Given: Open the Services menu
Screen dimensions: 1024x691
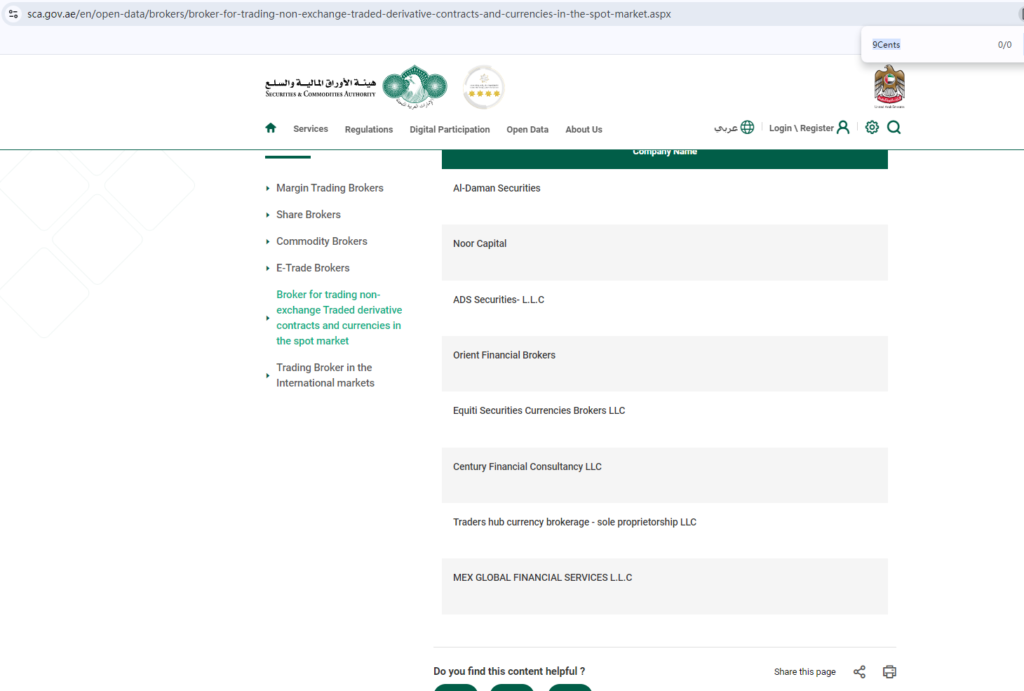Looking at the screenshot, I should [x=310, y=129].
